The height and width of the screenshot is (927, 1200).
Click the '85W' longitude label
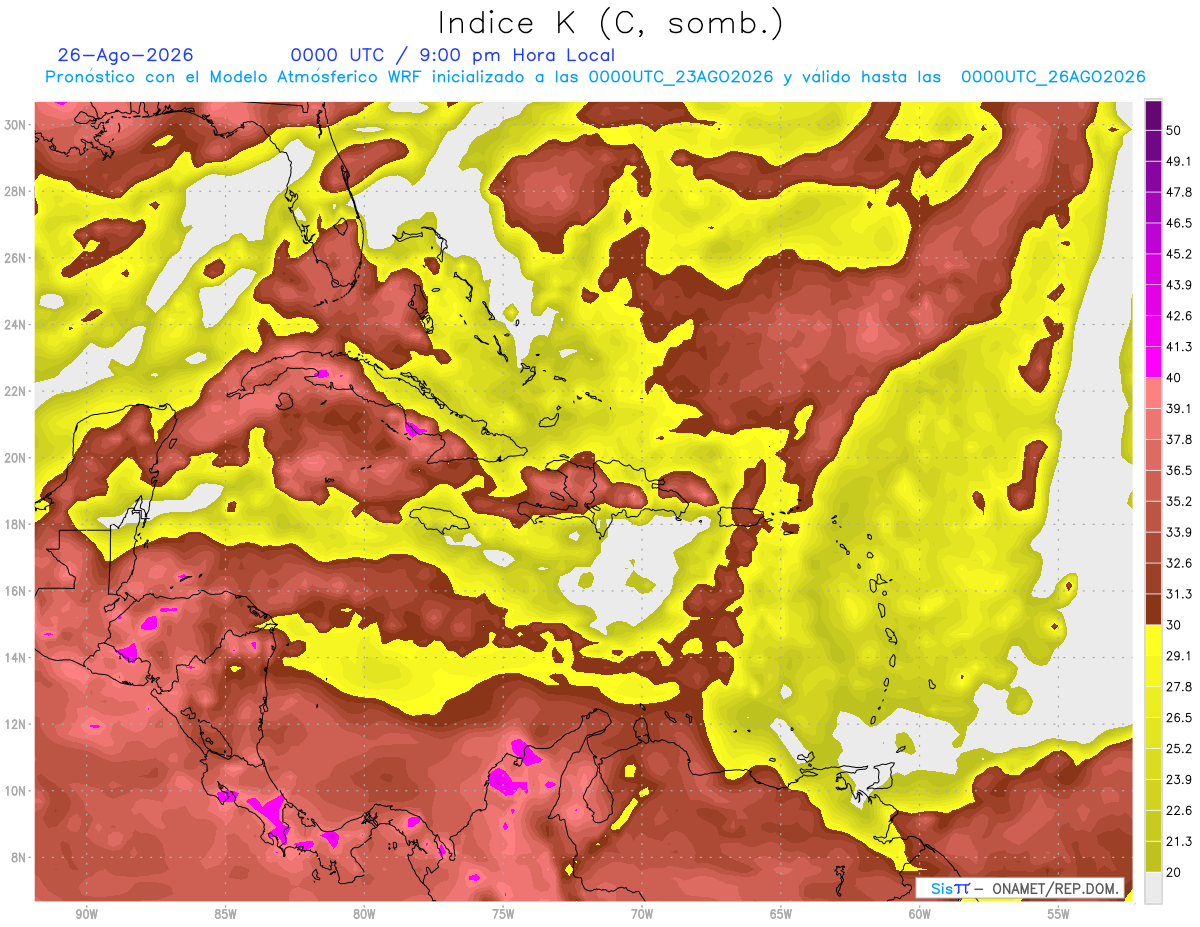pyautogui.click(x=225, y=914)
